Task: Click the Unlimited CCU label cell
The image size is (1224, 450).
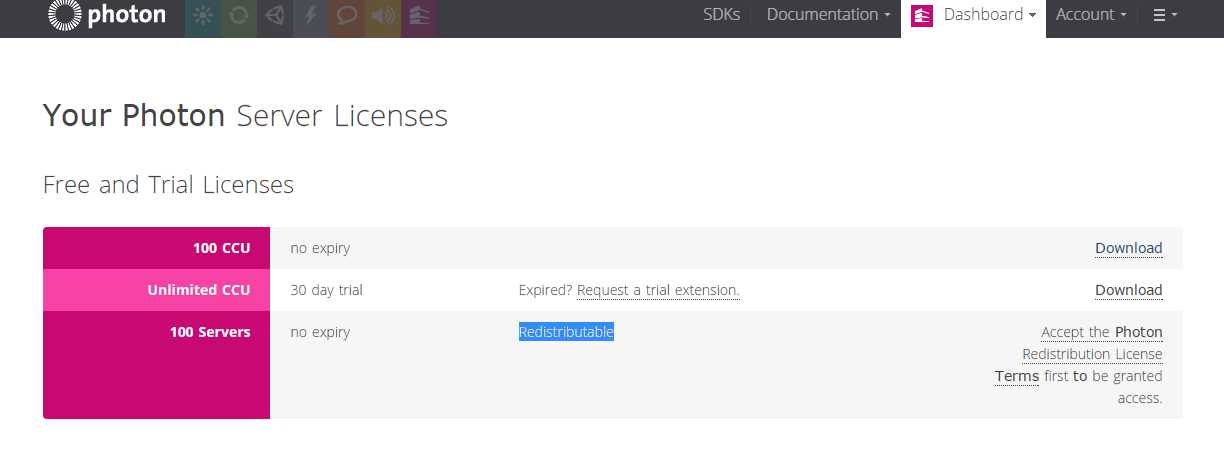Action: 156,290
